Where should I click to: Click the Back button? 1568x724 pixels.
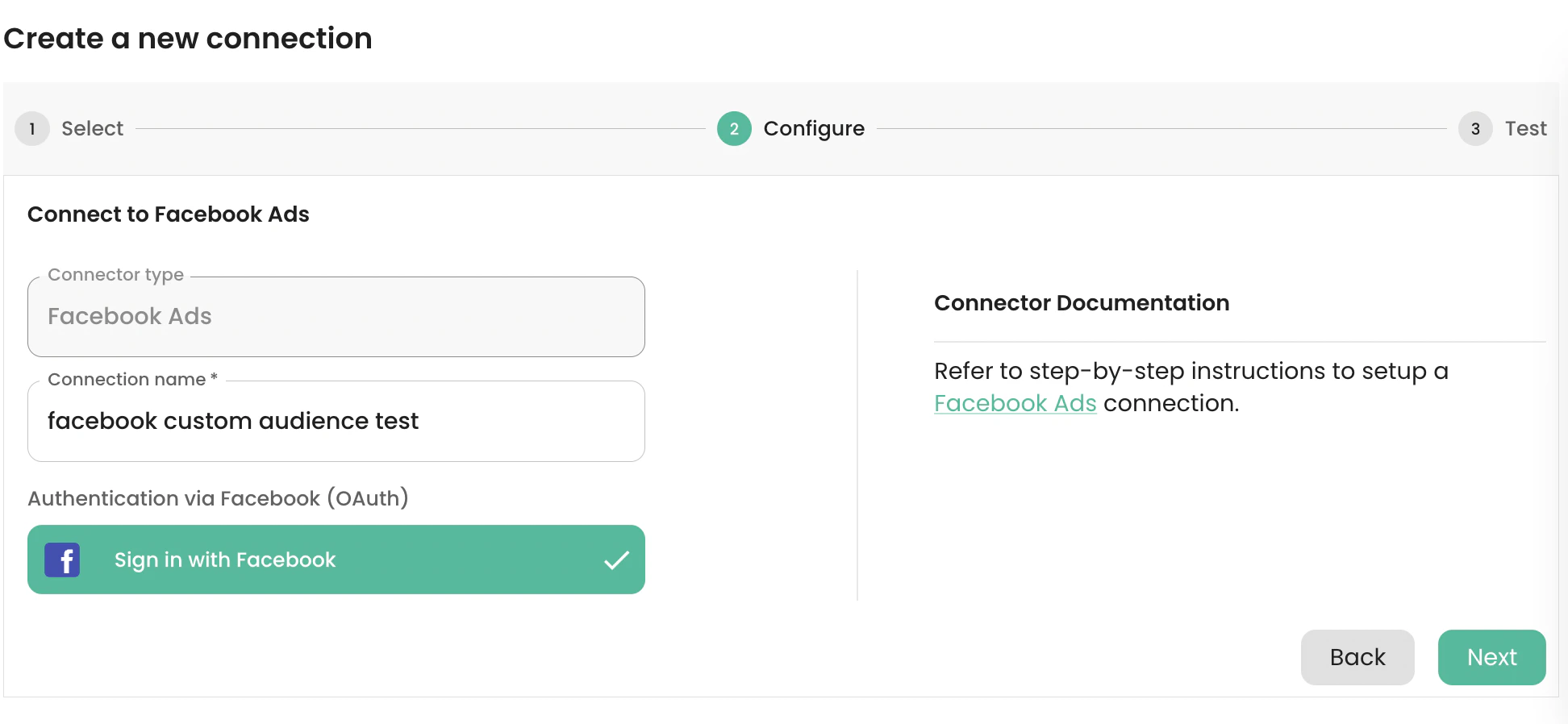tap(1357, 657)
